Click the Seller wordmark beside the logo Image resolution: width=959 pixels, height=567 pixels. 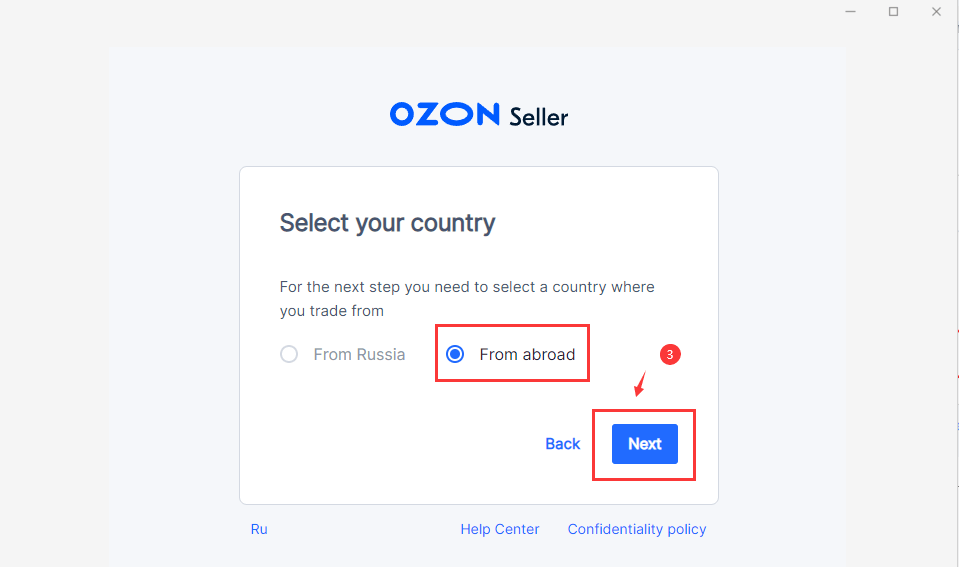click(538, 117)
